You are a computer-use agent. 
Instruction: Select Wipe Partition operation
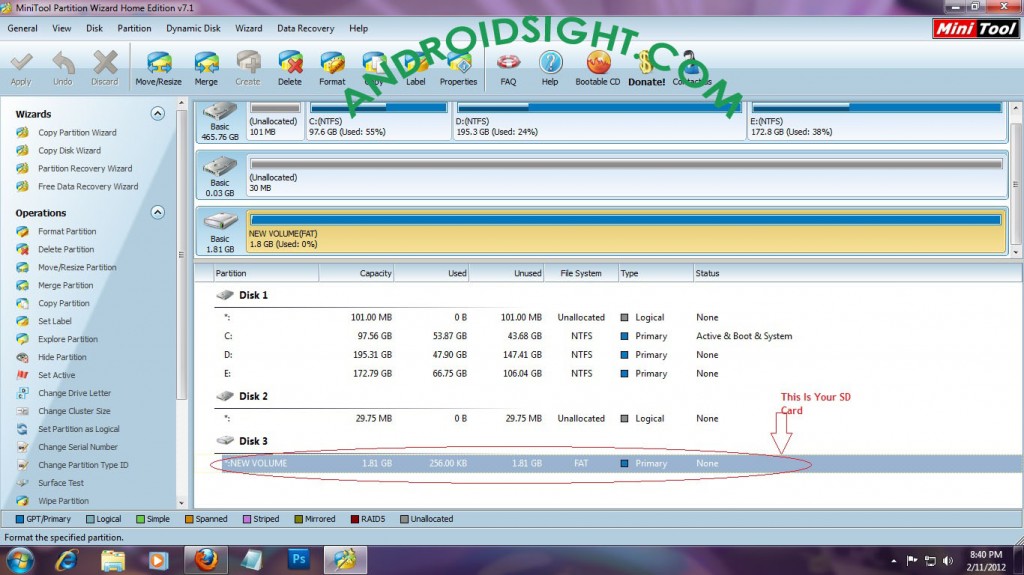point(63,501)
